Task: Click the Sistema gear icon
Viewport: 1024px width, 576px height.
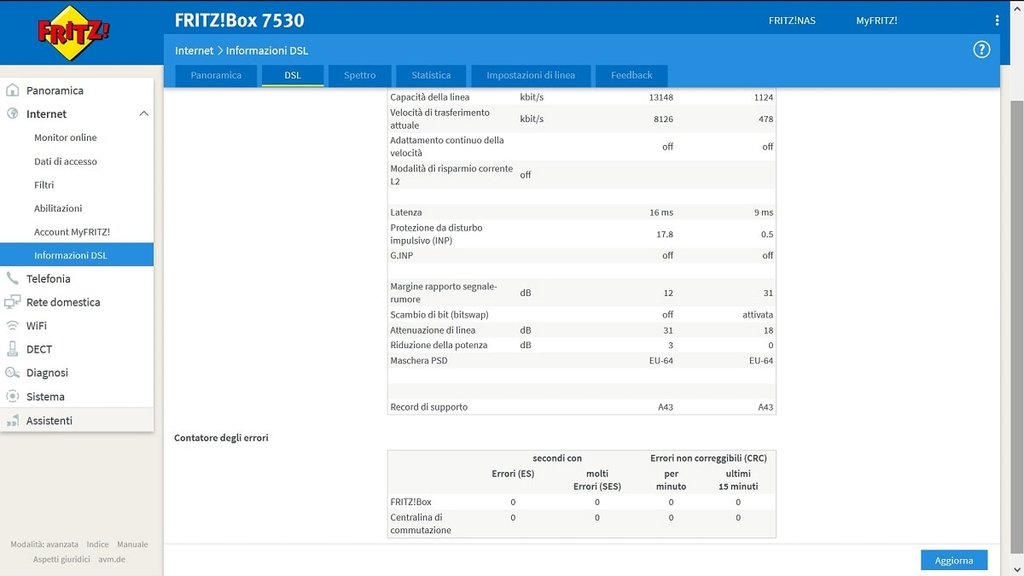Action: (12, 396)
